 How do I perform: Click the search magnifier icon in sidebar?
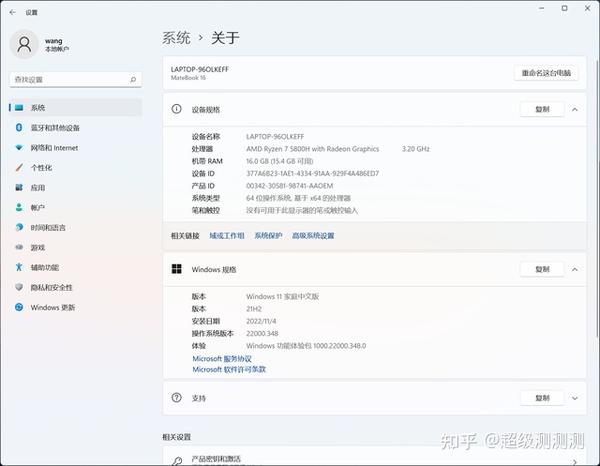(133, 80)
